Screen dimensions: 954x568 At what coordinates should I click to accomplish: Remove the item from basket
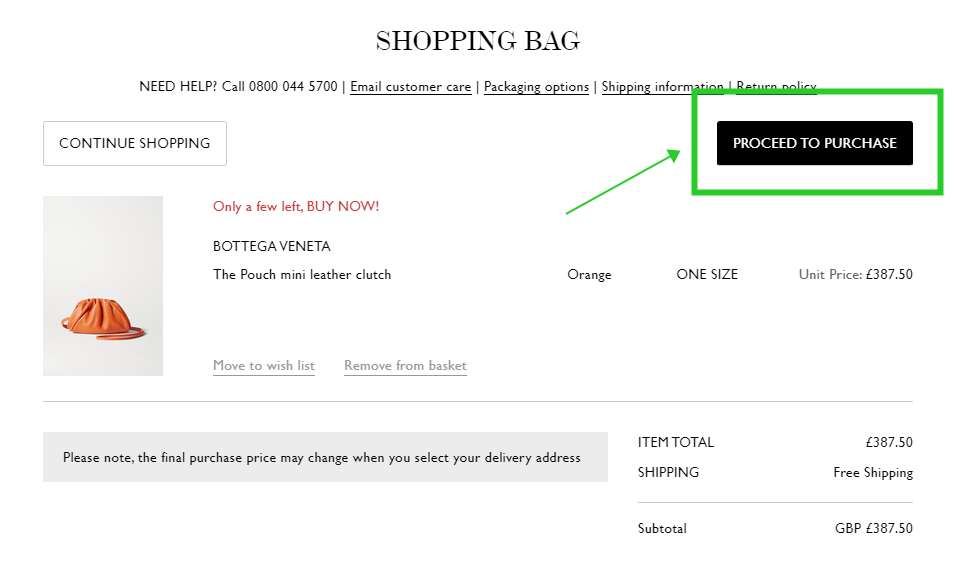tap(405, 365)
